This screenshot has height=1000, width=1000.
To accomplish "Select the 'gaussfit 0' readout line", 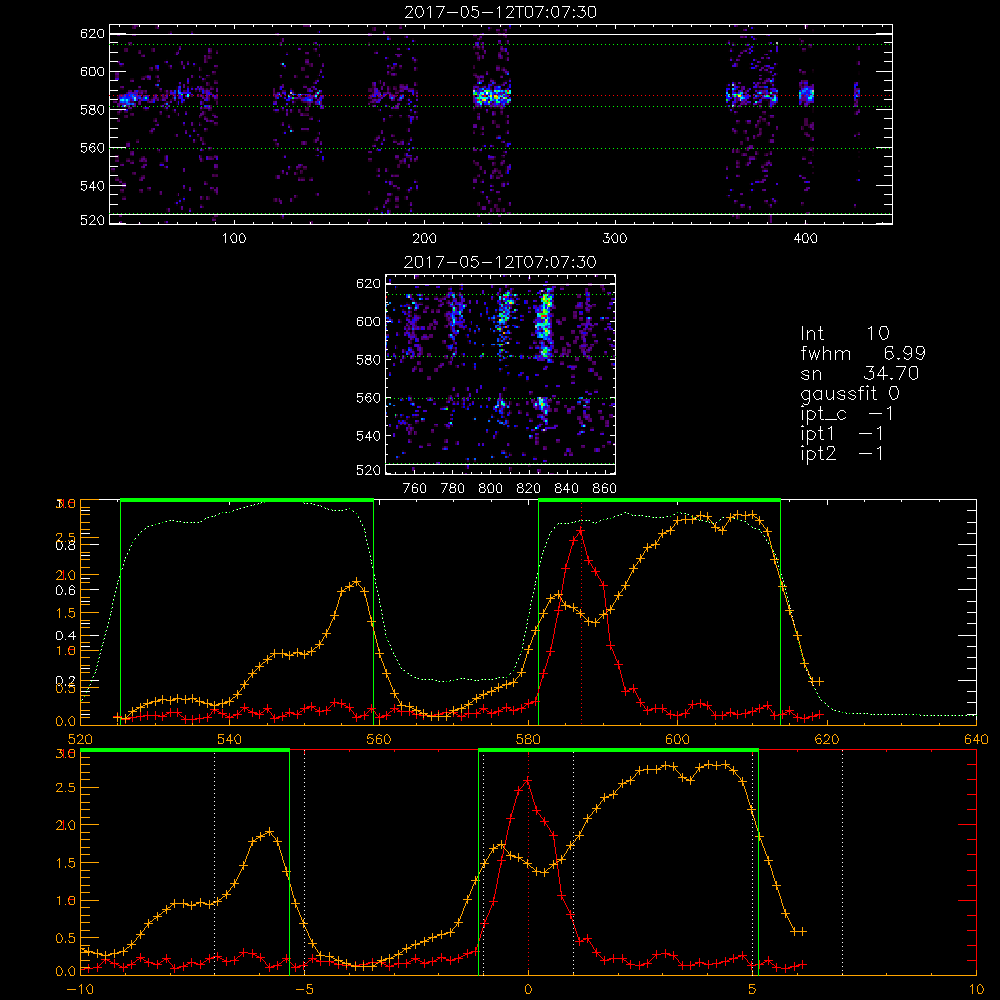I will coord(849,394).
